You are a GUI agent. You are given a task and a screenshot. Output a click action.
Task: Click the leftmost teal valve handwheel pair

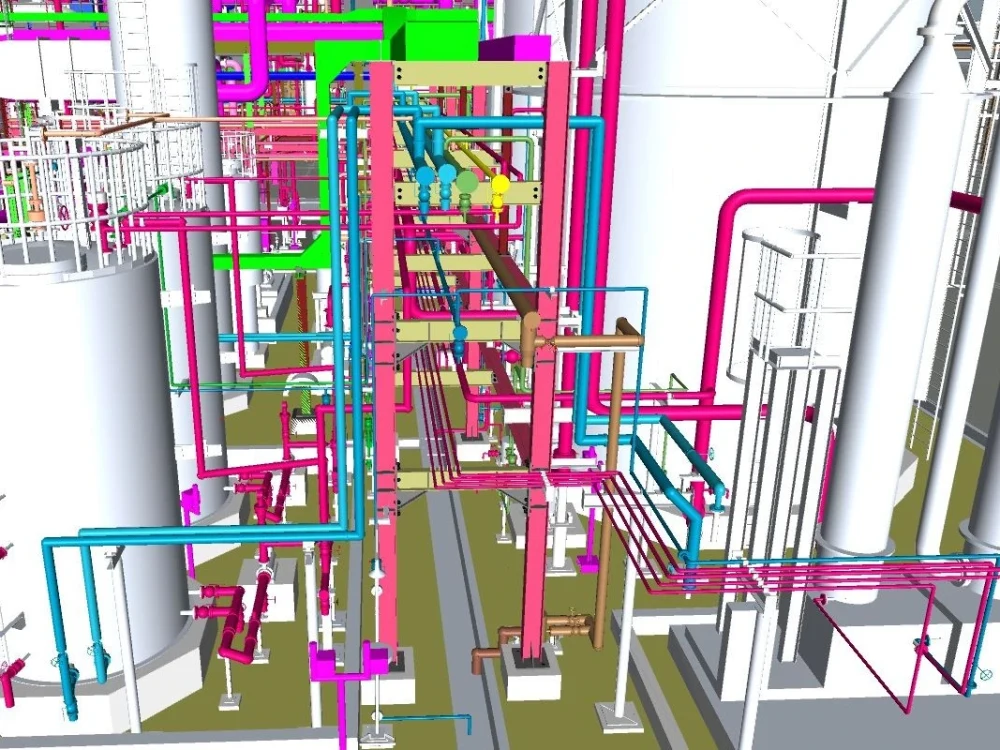coord(425,176)
